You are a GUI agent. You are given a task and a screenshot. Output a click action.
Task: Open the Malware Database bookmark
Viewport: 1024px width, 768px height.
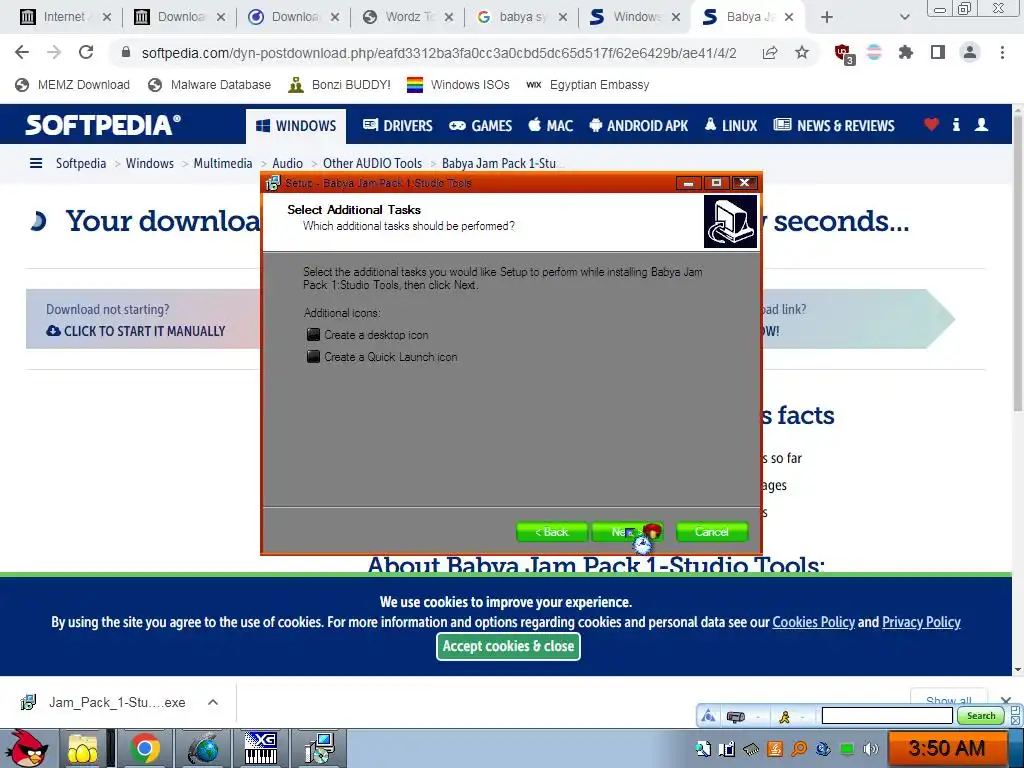click(x=209, y=85)
